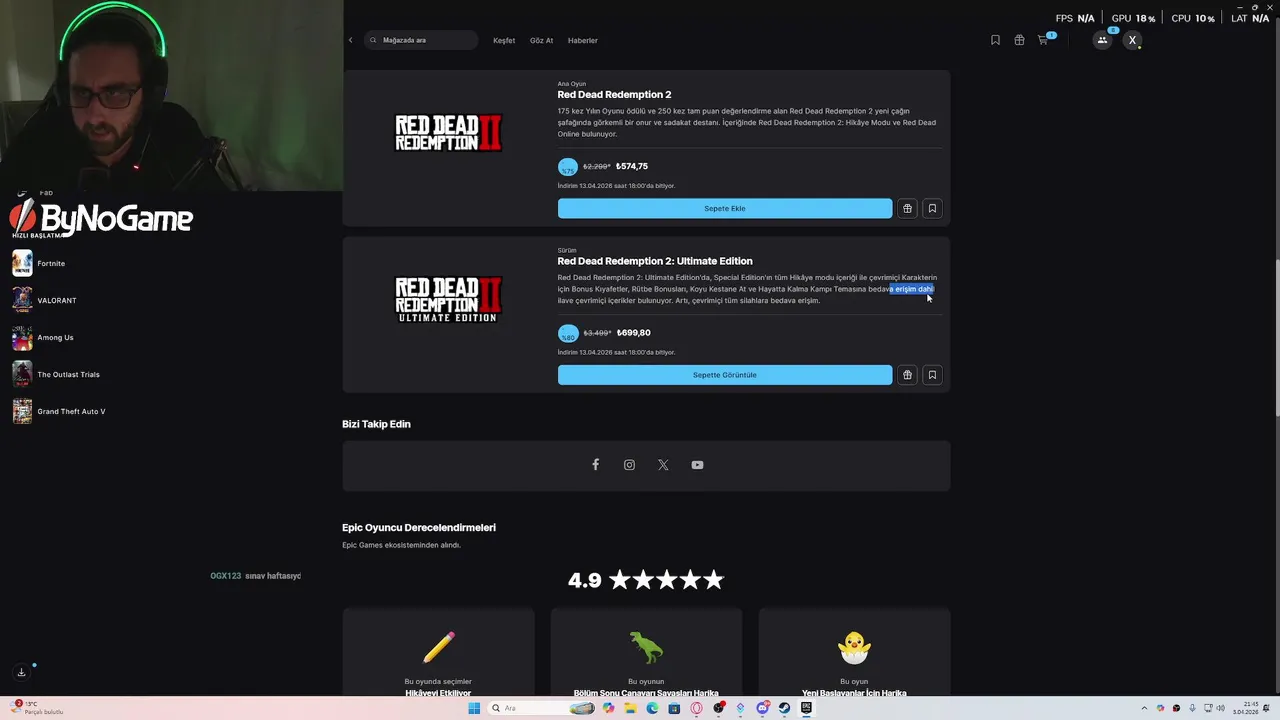Viewport: 1280px width, 720px height.
Task: Gift the base Red Dead Redemption 2
Action: [907, 208]
